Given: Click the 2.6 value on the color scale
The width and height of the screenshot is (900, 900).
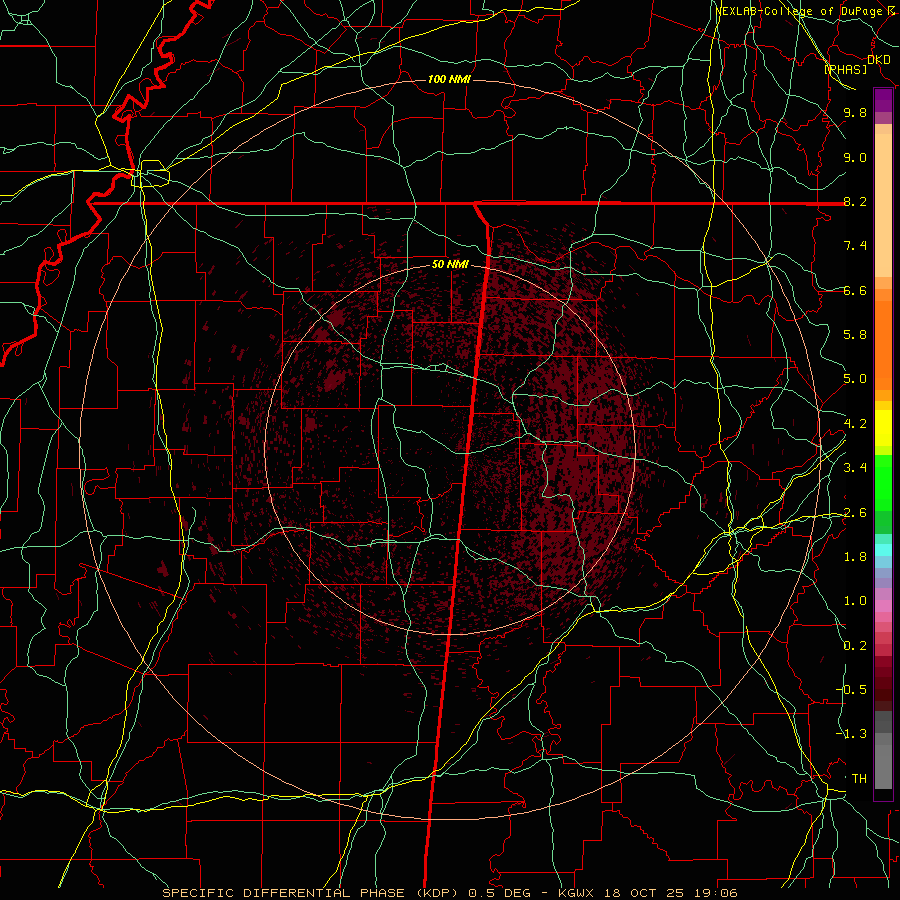Looking at the screenshot, I should (x=855, y=513).
